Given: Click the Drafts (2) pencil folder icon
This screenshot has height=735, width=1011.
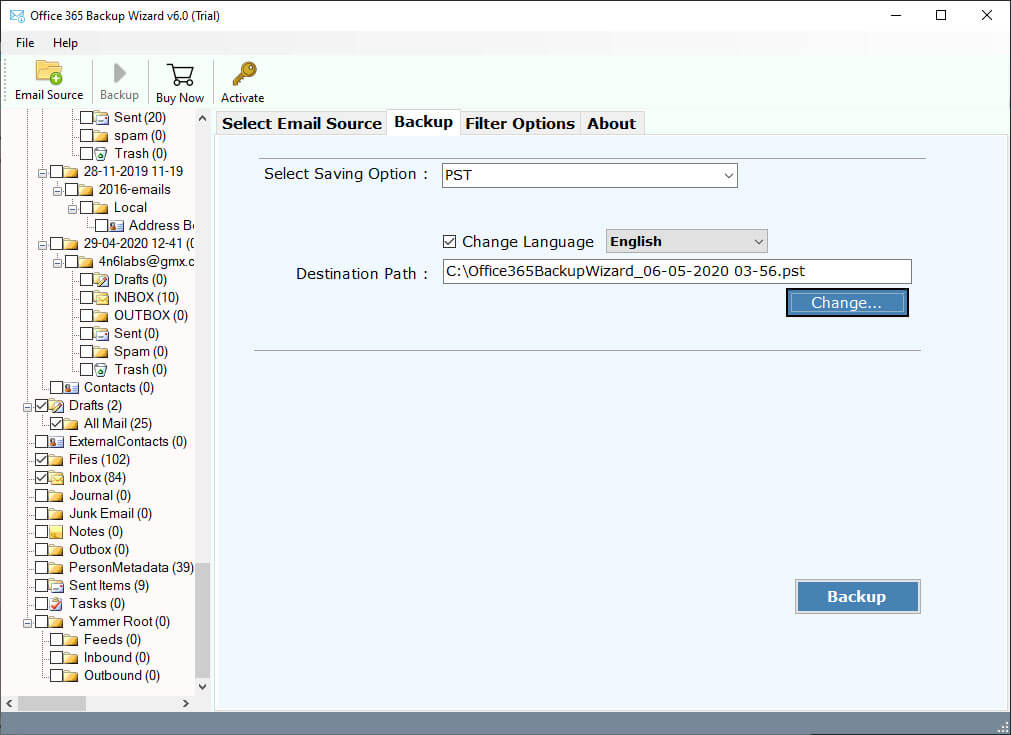Looking at the screenshot, I should [57, 406].
